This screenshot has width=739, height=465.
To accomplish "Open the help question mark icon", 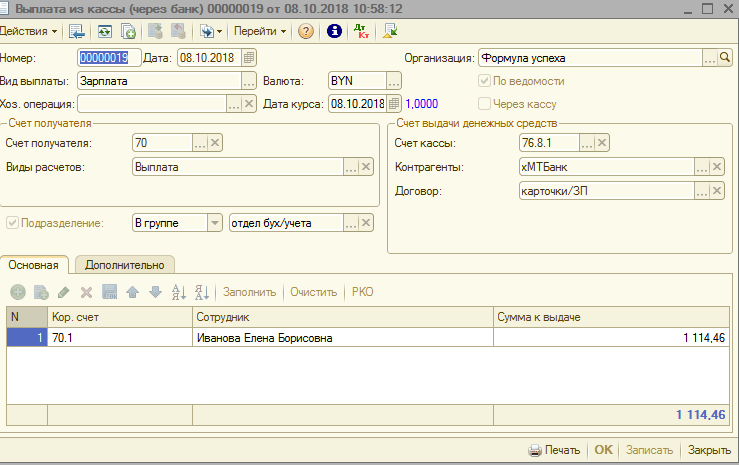I will (x=305, y=31).
